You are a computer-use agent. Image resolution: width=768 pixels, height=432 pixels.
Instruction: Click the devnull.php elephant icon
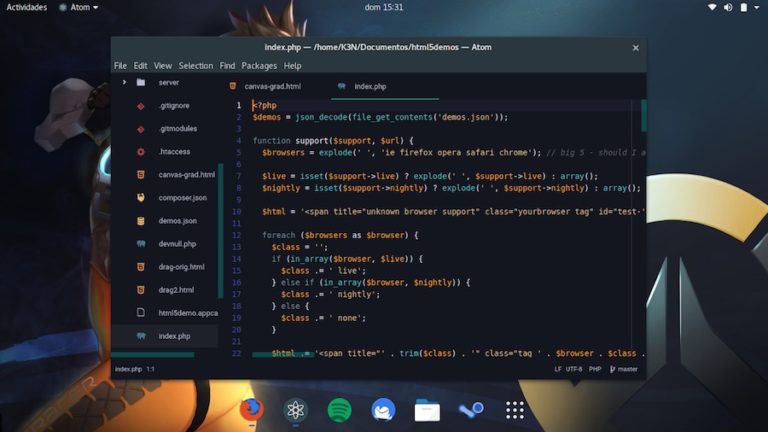(141, 244)
